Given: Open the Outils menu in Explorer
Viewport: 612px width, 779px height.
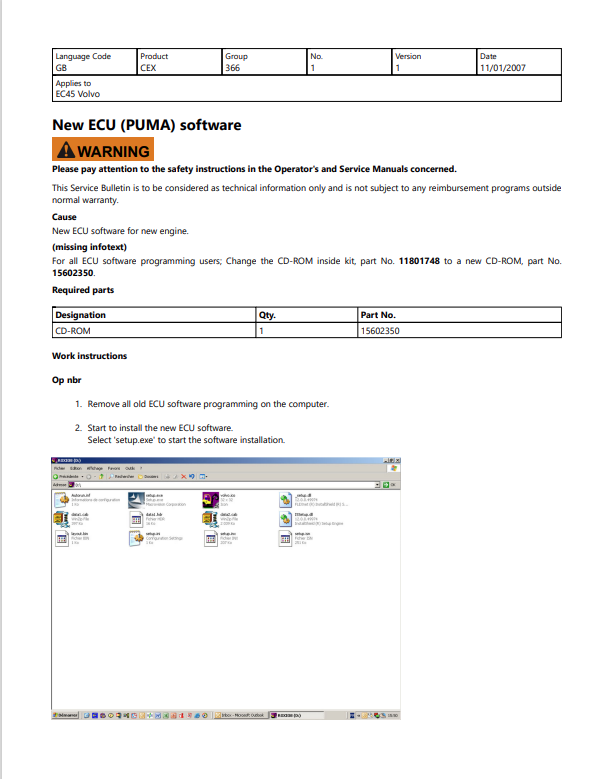Looking at the screenshot, I should pyautogui.click(x=130, y=468).
